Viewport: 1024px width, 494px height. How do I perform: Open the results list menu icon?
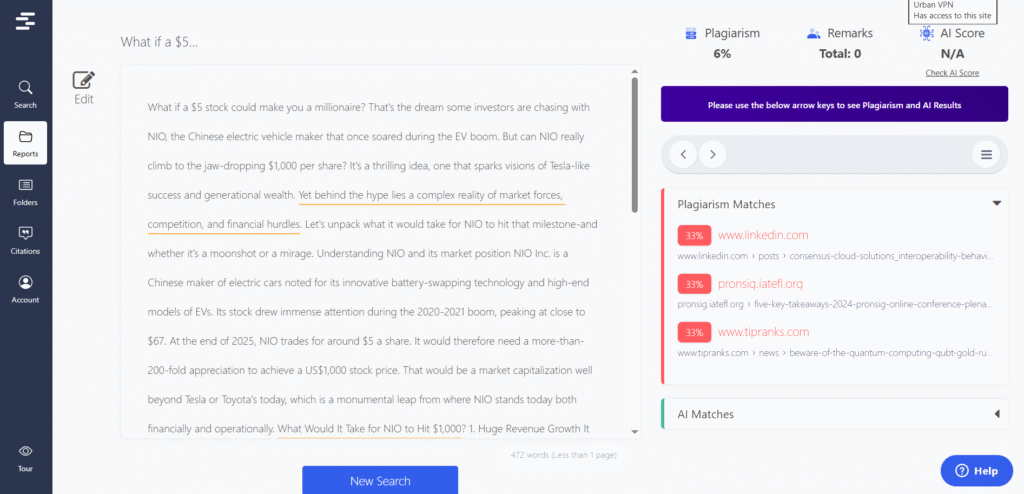[x=986, y=154]
